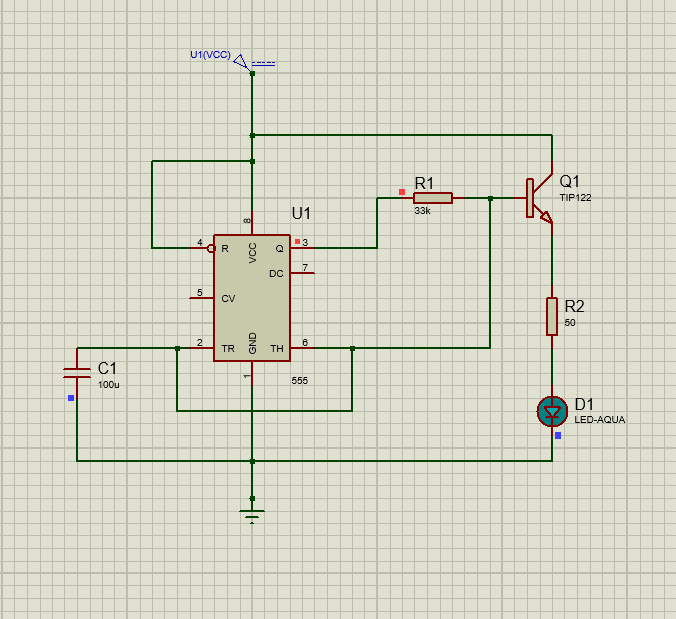Click the ground terminal symbol
This screenshot has height=619, width=676.
pyautogui.click(x=252, y=516)
